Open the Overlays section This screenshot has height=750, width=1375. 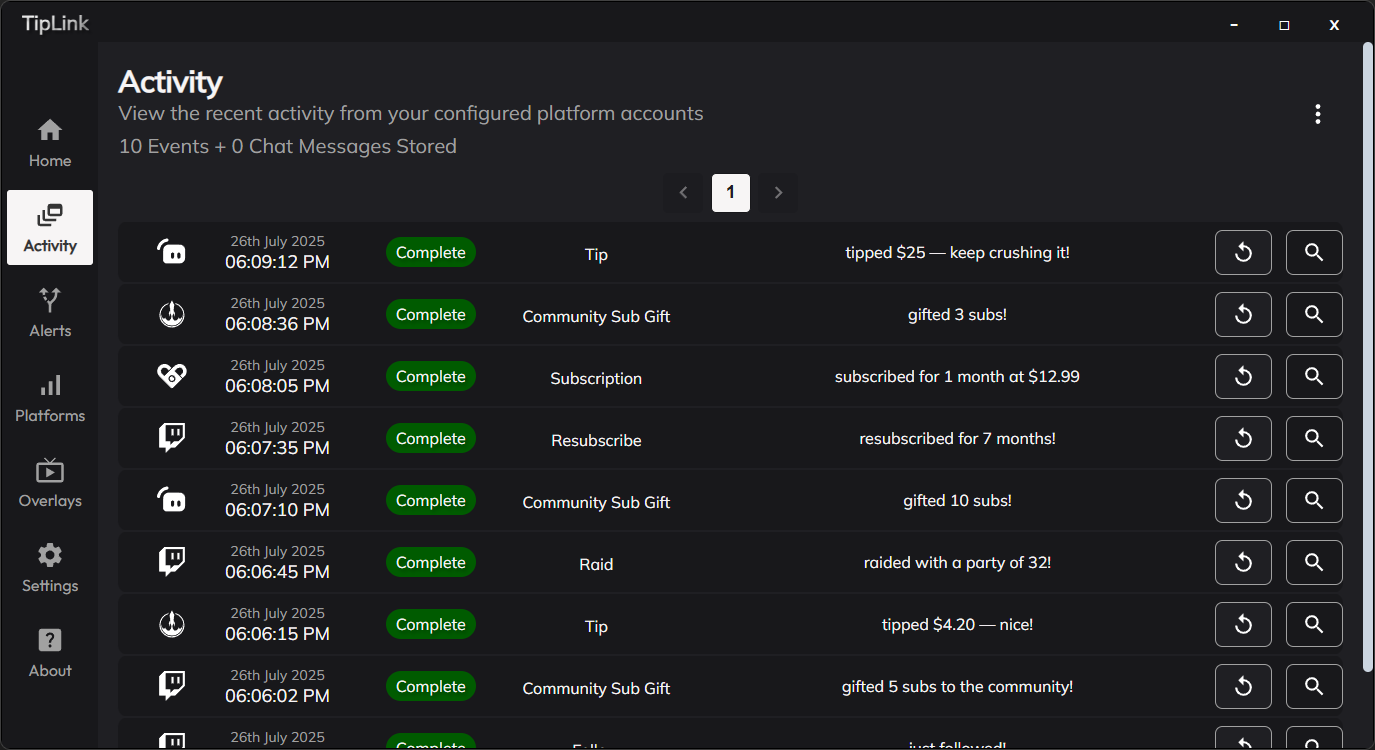point(49,483)
